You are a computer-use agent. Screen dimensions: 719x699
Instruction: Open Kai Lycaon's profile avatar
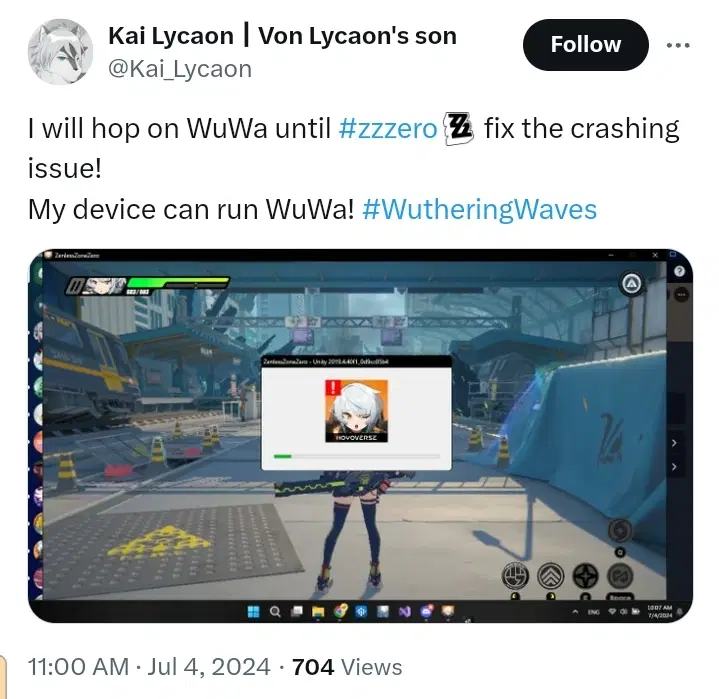click(60, 52)
